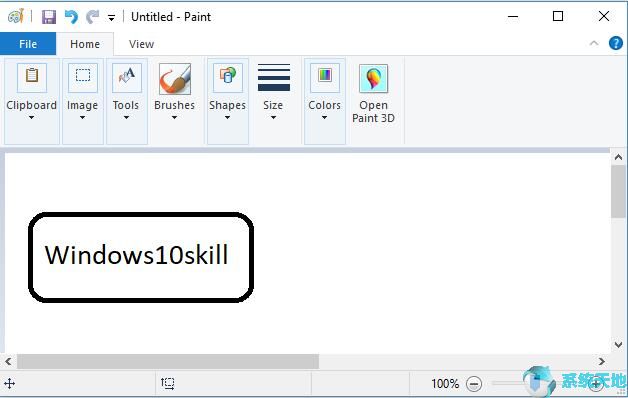Screen dimensions: 628x398
Task: Expand the Tools group dropdown arrow
Action: (126, 117)
